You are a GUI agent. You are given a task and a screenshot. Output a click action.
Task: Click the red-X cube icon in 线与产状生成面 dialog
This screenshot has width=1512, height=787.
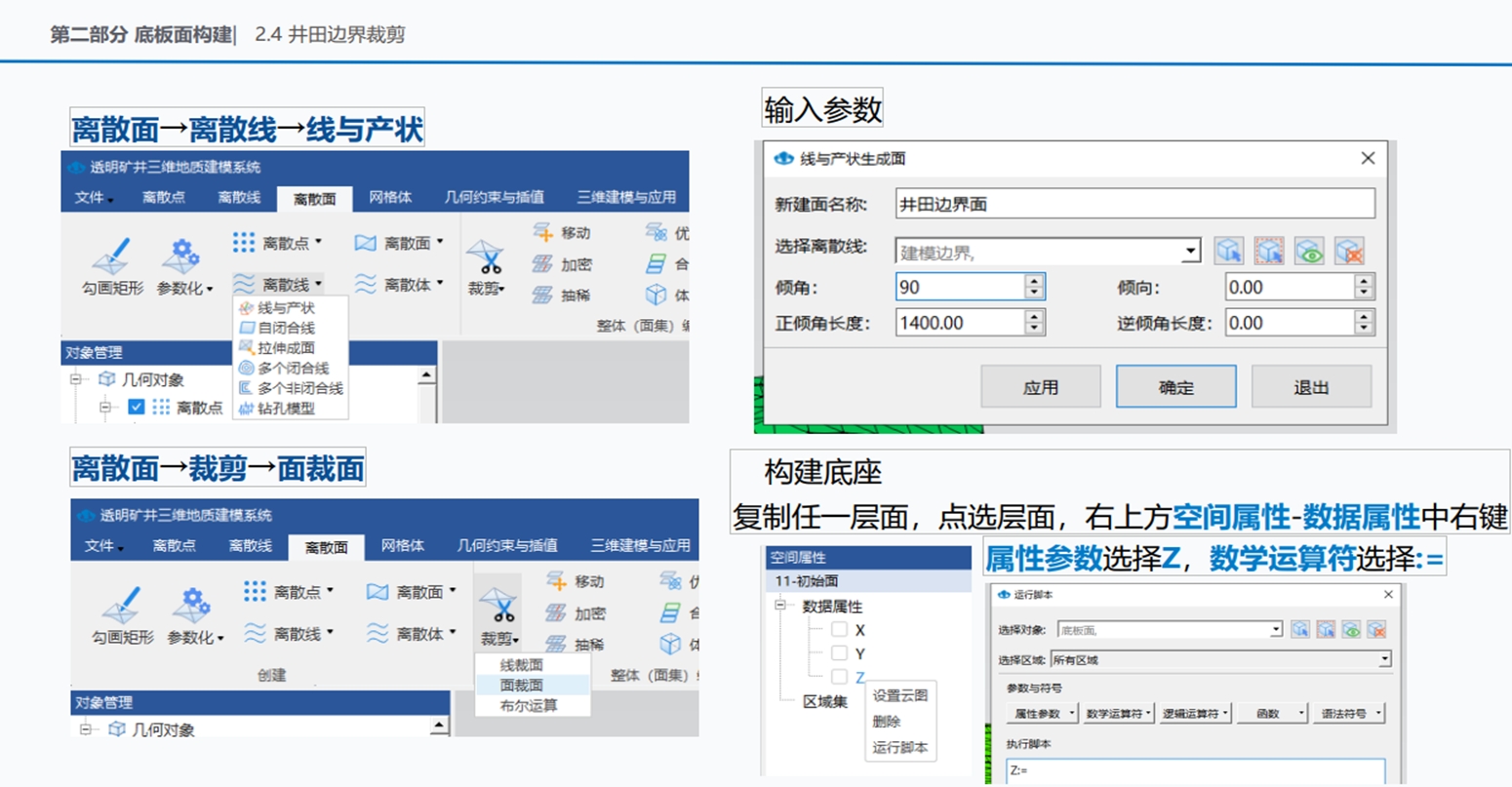tap(1350, 251)
